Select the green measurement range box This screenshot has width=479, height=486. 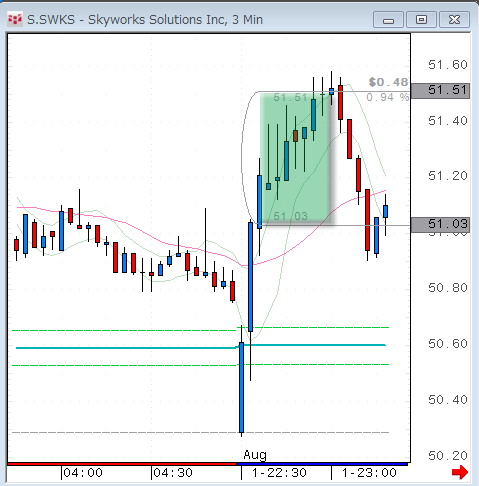[295, 158]
